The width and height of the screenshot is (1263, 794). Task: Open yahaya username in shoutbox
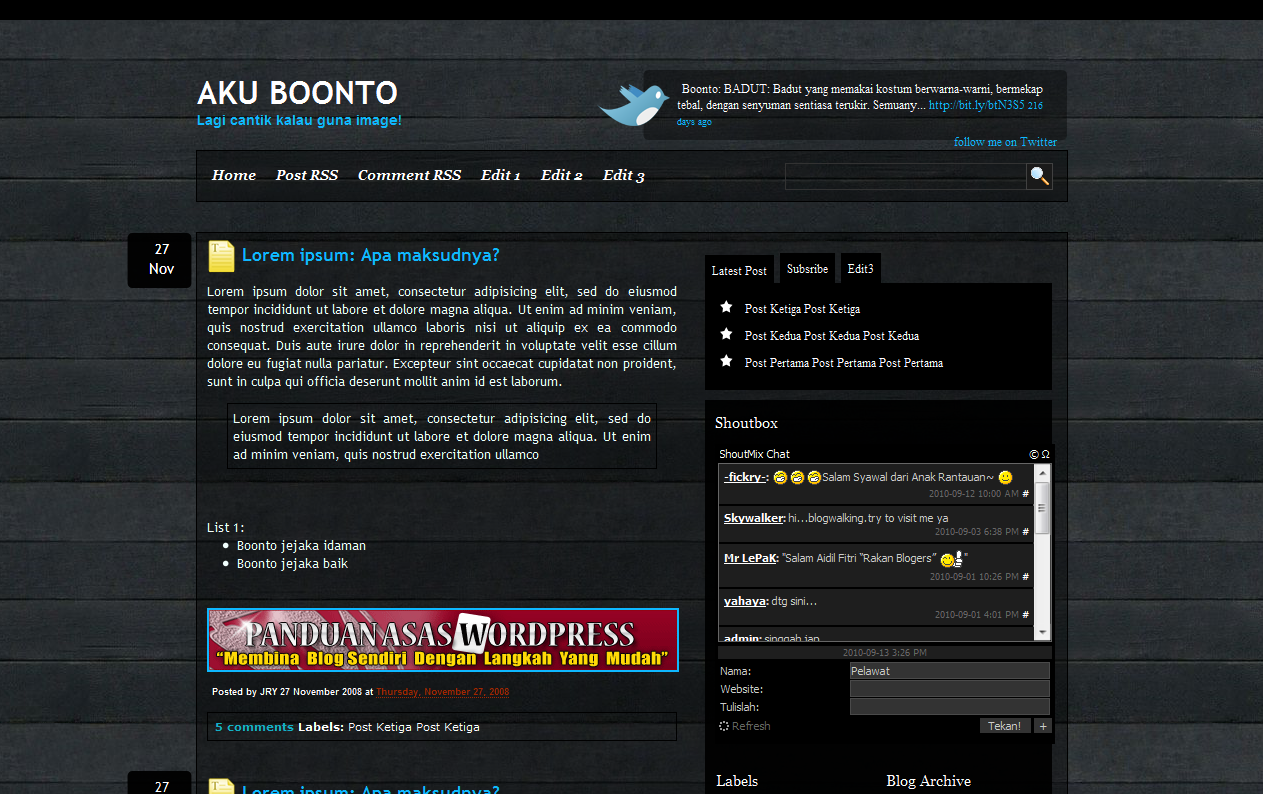[x=744, y=601]
